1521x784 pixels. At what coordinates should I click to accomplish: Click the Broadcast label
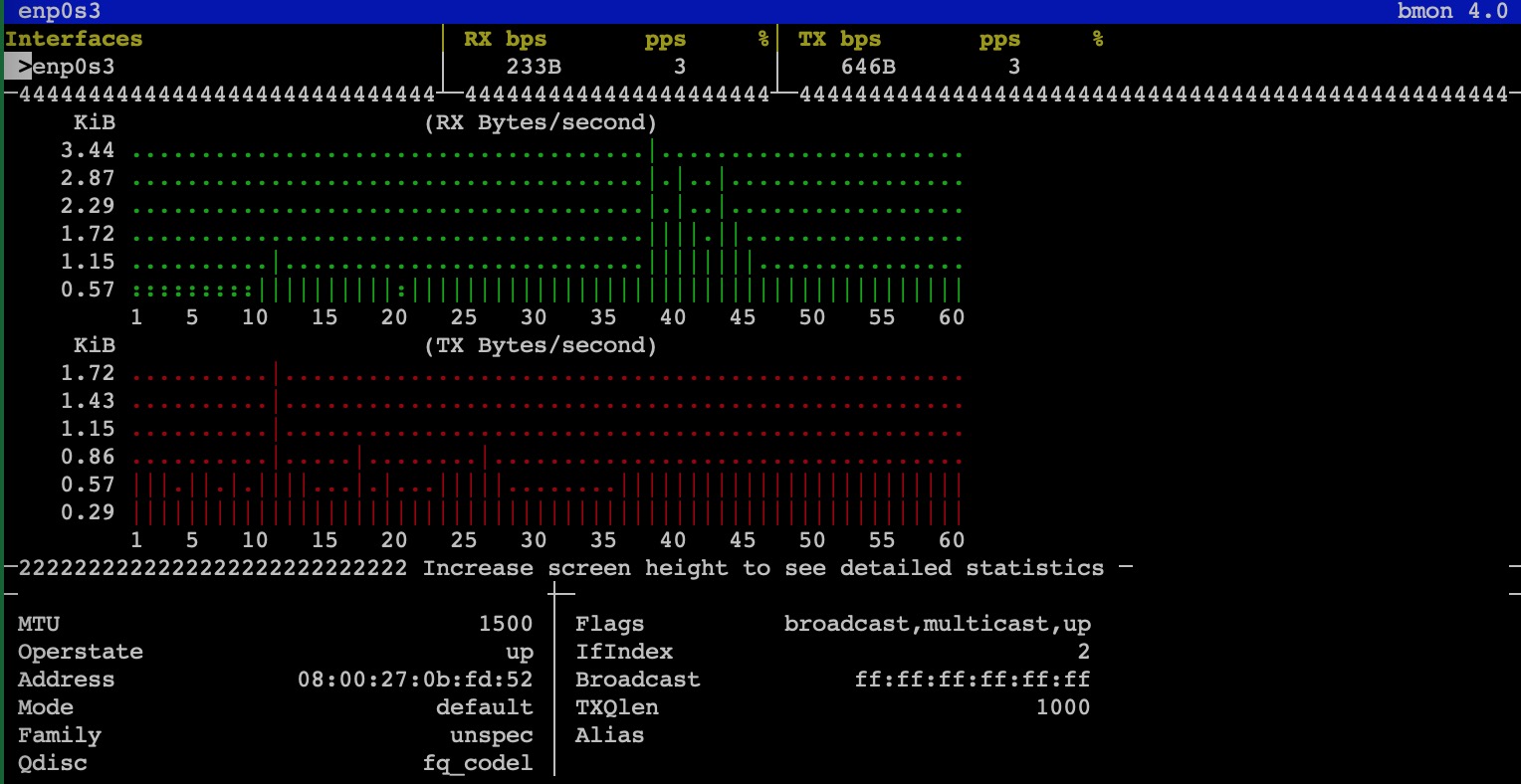[638, 680]
